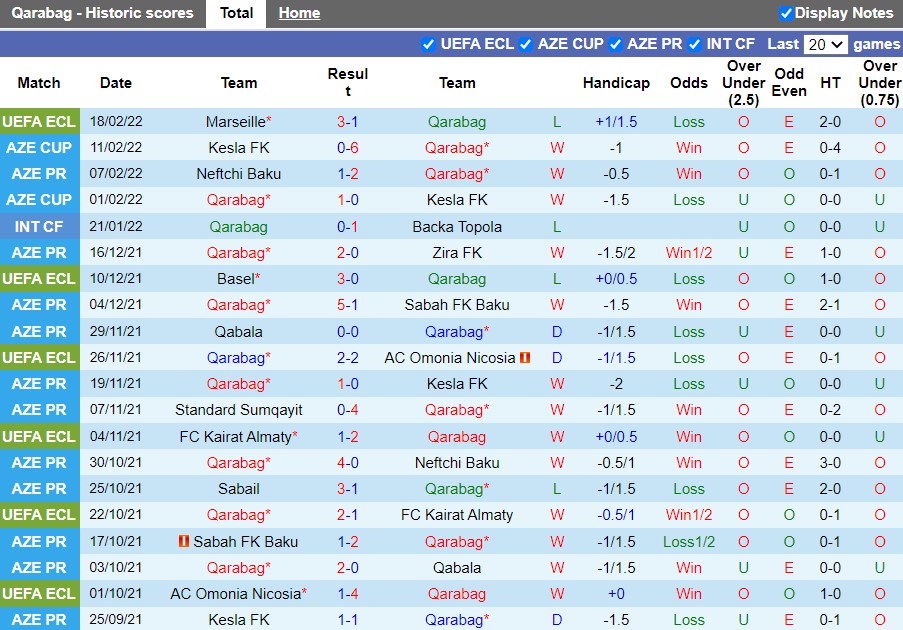Viewport: 903px width, 630px height.
Task: Open the Basel team link
Action: (x=238, y=279)
